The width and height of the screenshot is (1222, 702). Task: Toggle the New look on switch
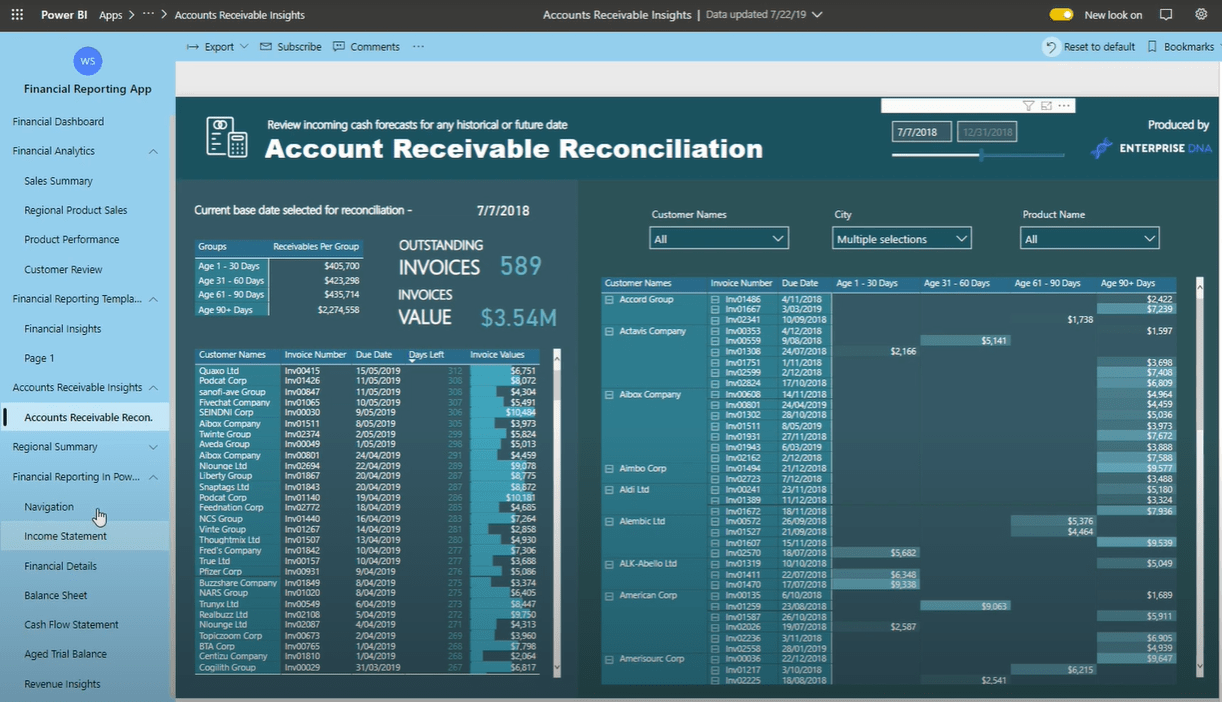(x=1061, y=15)
